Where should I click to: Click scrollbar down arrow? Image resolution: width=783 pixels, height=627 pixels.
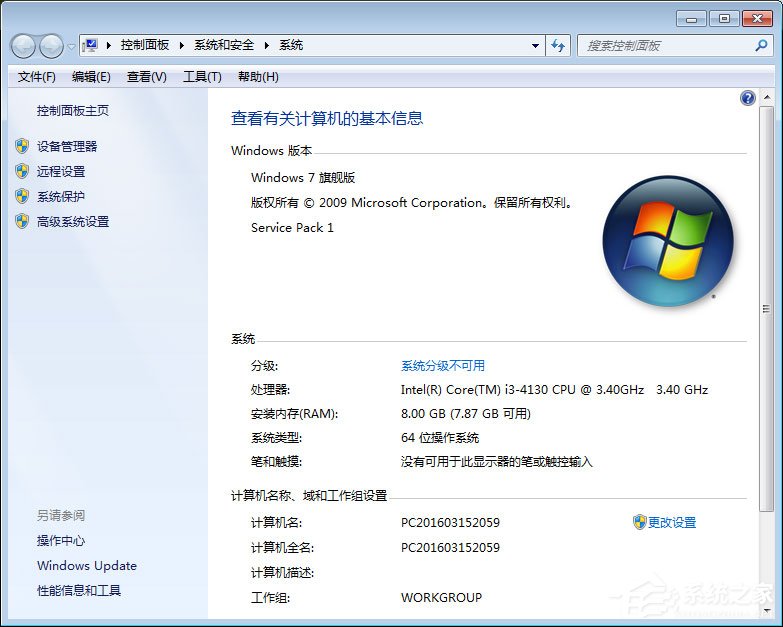tap(766, 611)
